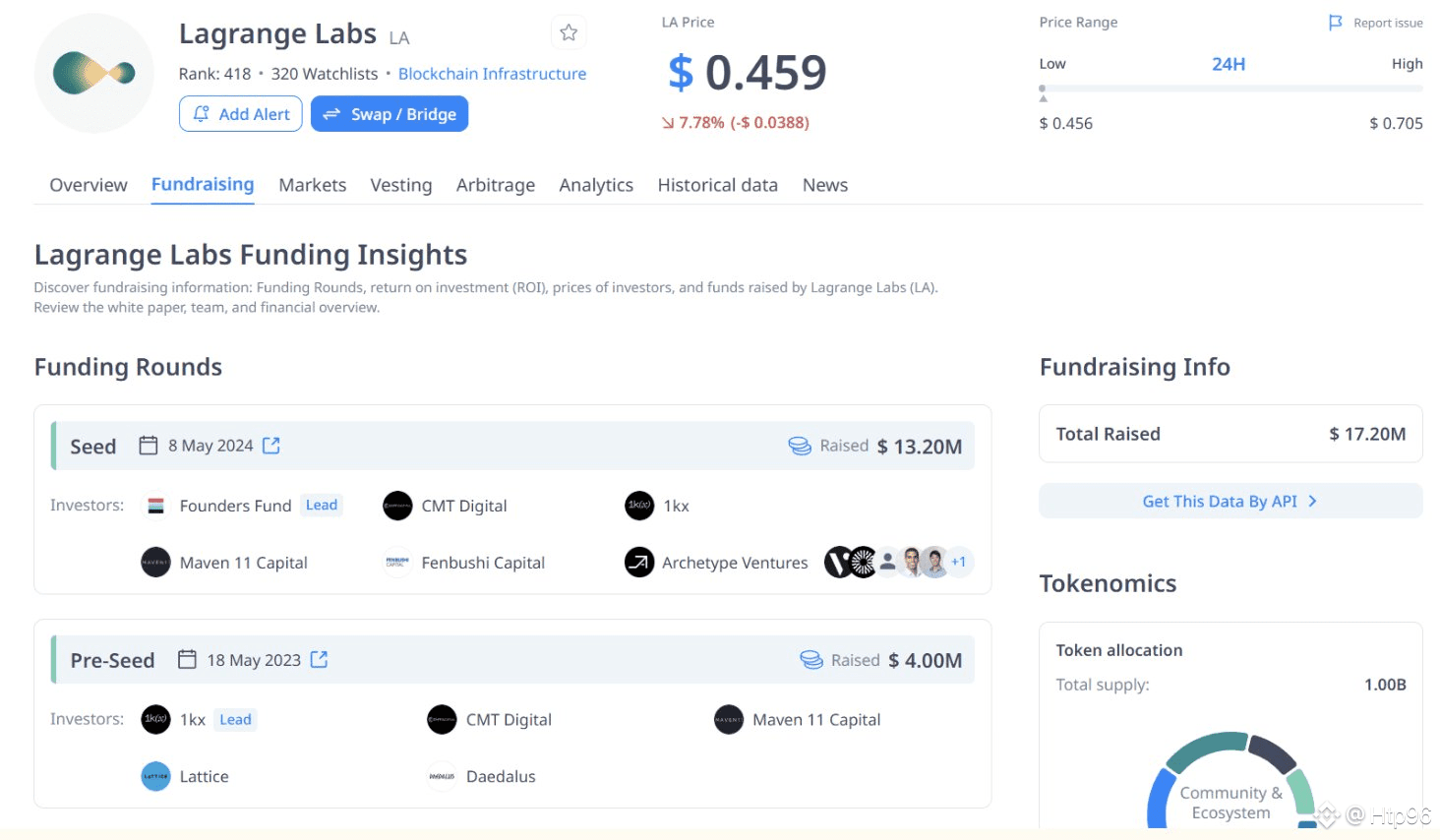
Task: Add Lagrange Labs to favorites star
Action: coord(569,32)
